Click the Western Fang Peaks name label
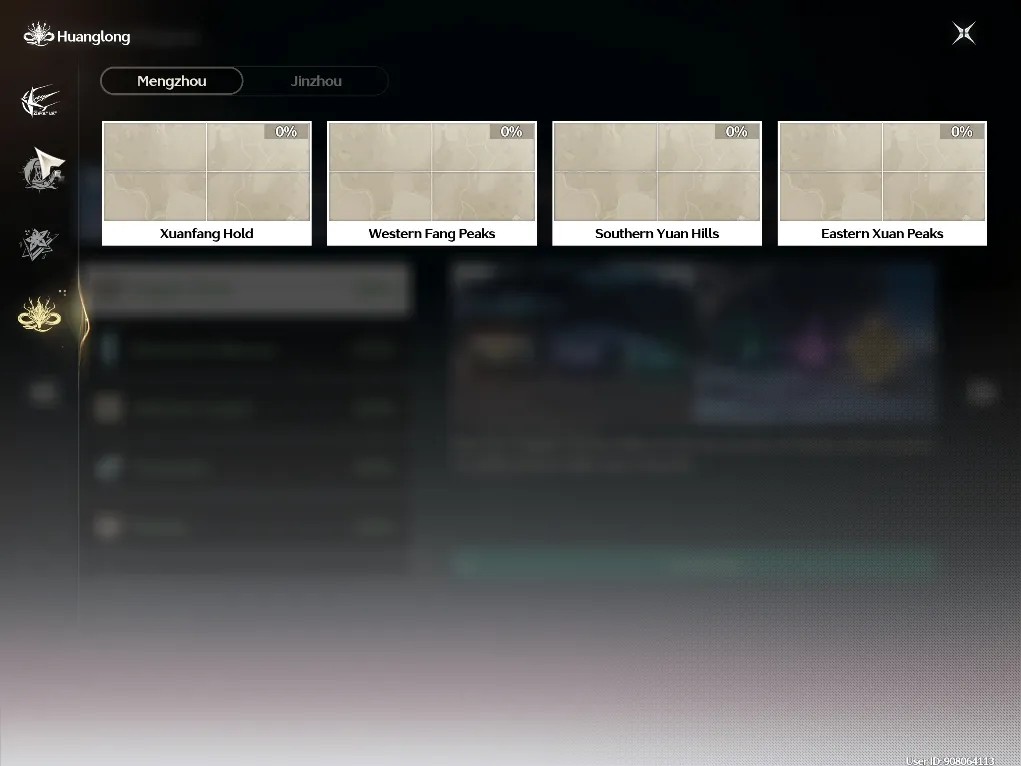The image size is (1021, 766). pos(432,233)
